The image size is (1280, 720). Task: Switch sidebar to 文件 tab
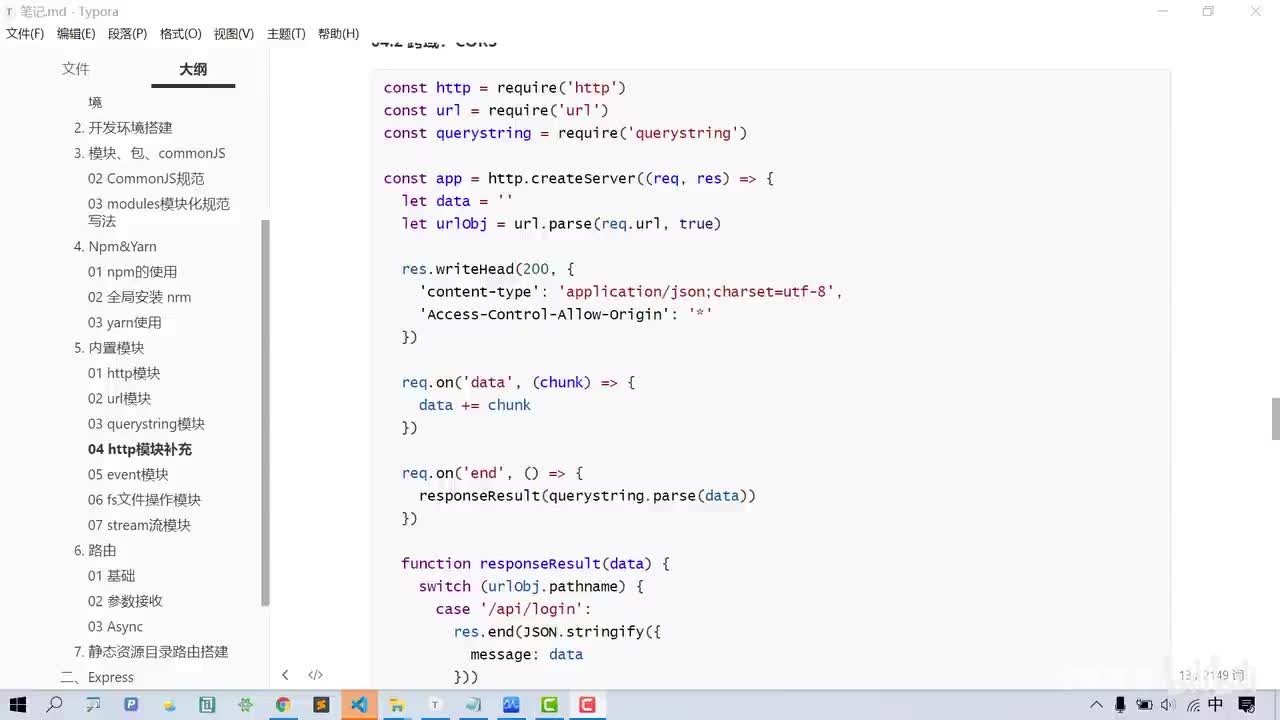(76, 69)
